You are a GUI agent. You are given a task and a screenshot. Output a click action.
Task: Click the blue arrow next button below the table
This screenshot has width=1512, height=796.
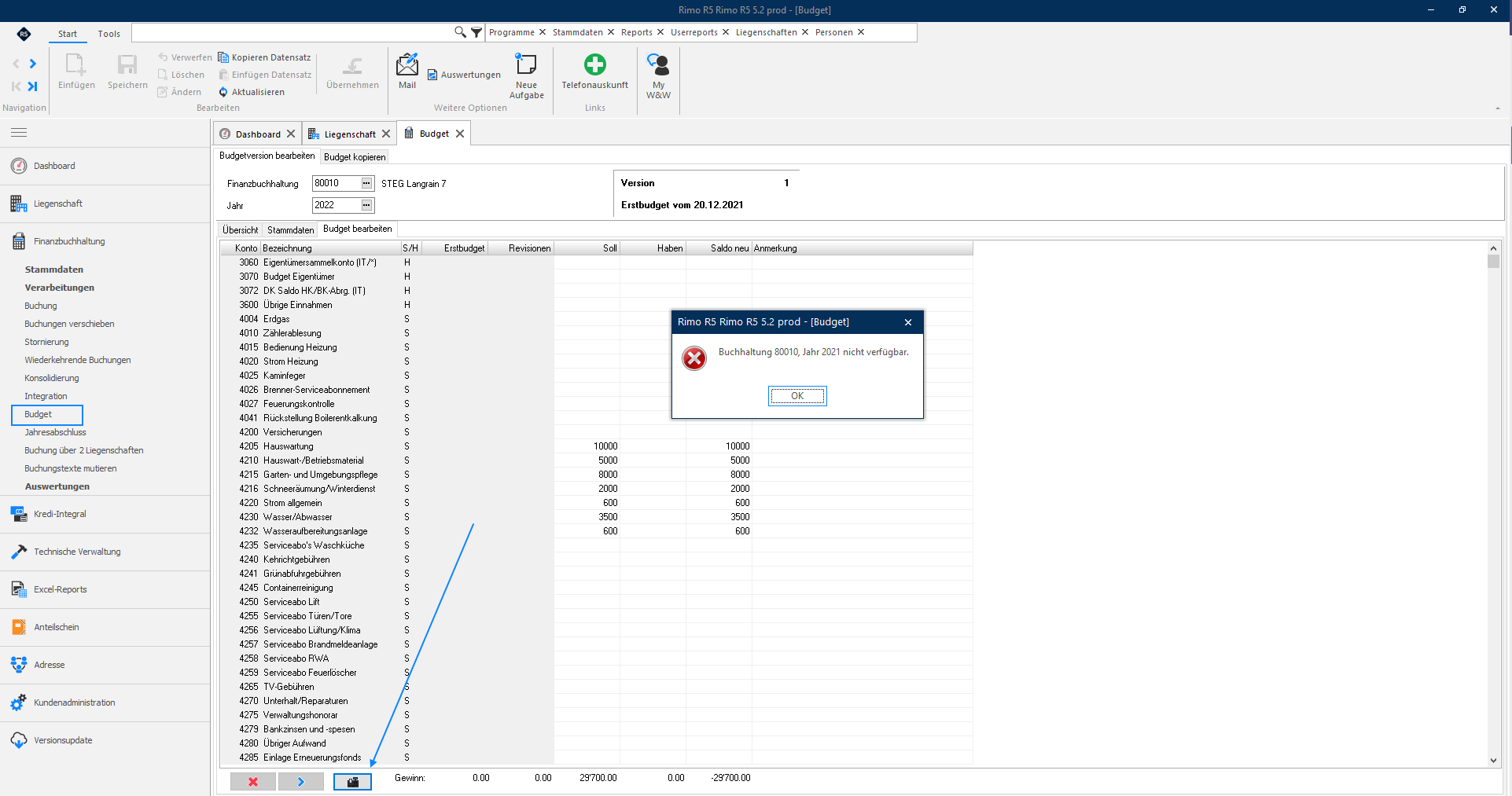tap(300, 781)
